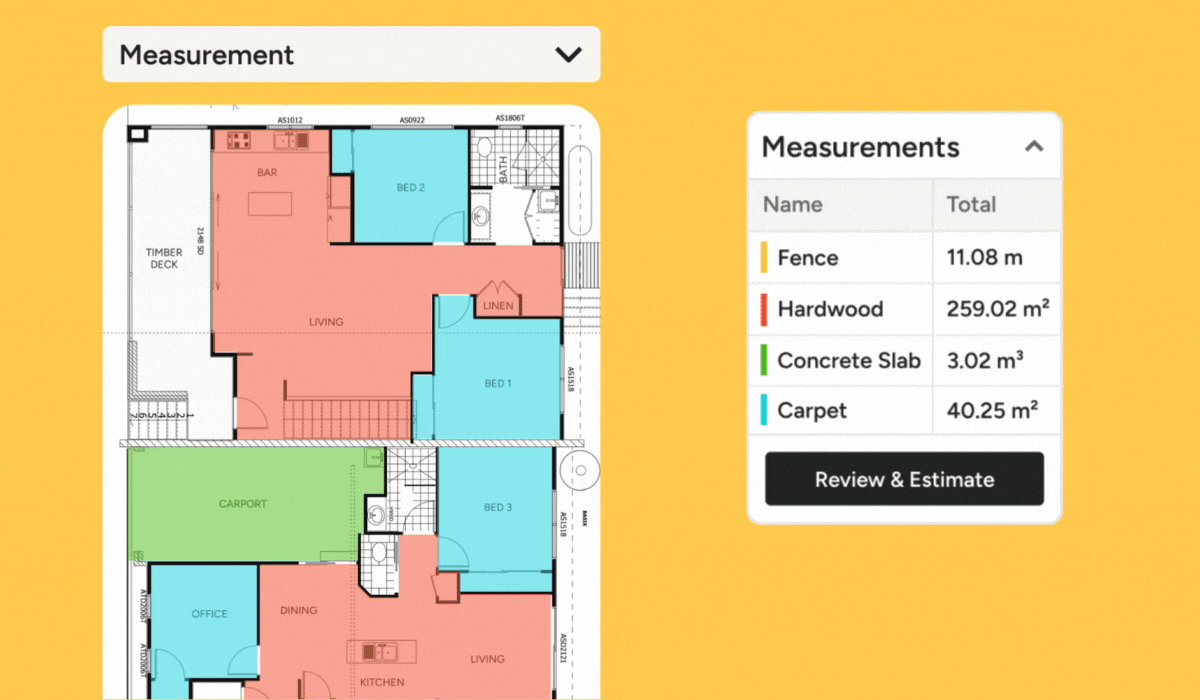Click the yellow Fence color marker
This screenshot has width=1200, height=700.
pyautogui.click(x=764, y=258)
